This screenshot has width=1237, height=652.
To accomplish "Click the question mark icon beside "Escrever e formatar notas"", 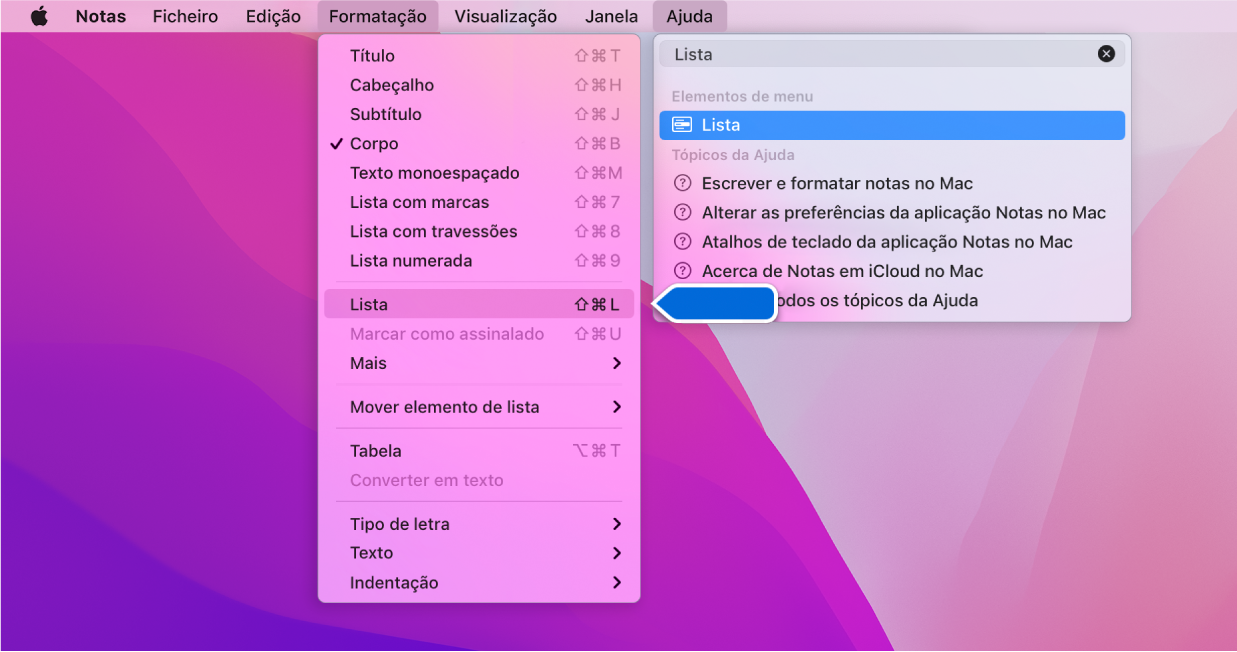I will coord(683,183).
